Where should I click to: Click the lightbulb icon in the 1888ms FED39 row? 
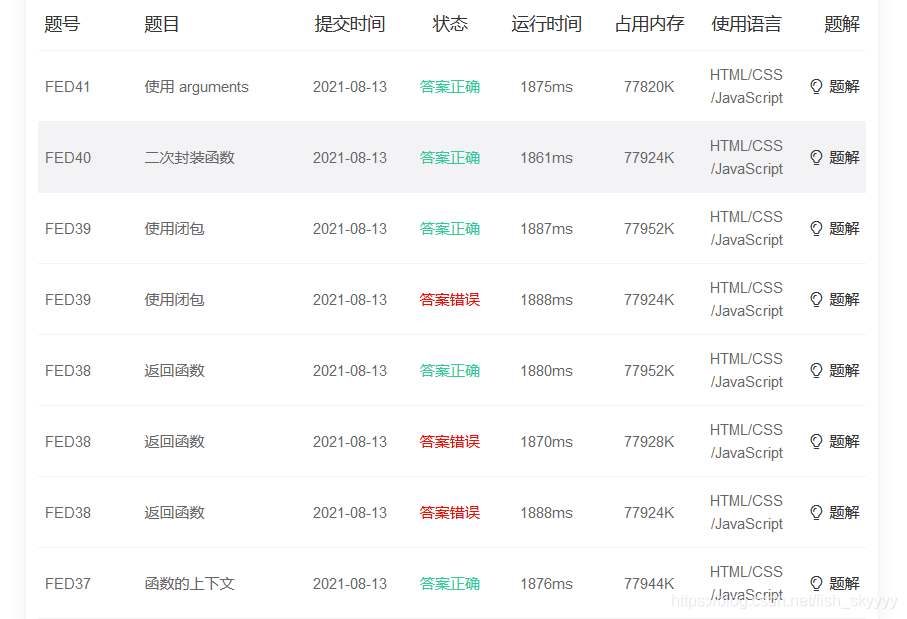click(816, 300)
